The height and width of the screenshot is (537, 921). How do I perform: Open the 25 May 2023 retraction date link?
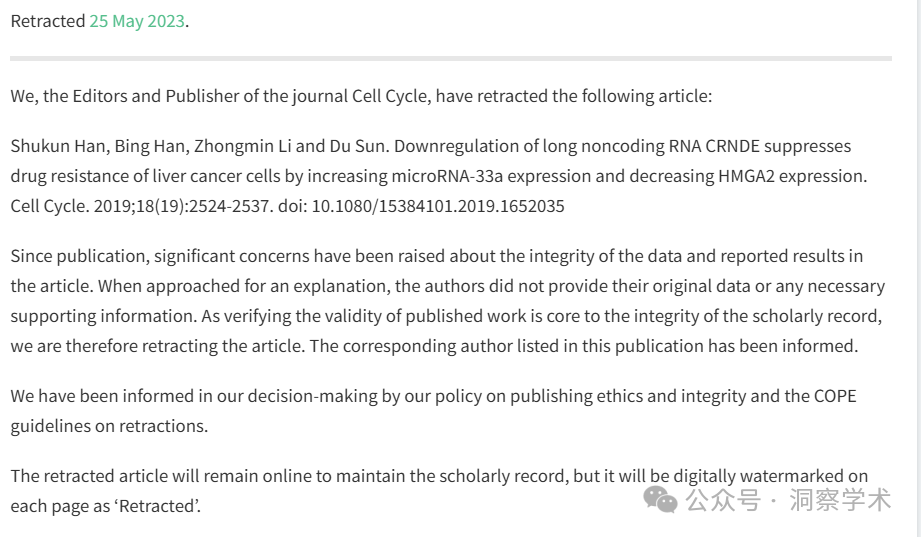pos(137,21)
